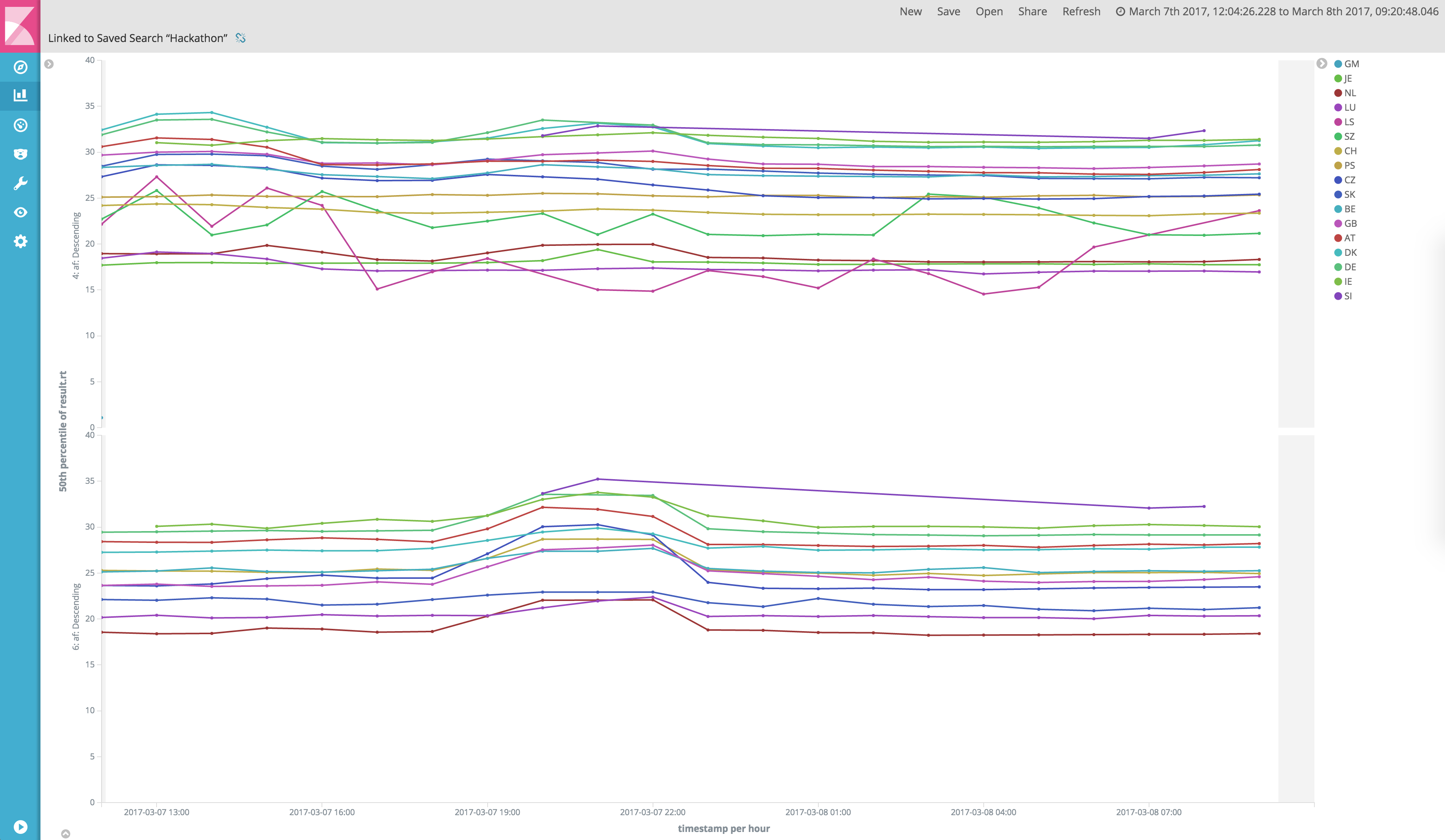The image size is (1445, 840).
Task: Collapse the legend panel with its arrow
Action: point(1322,63)
